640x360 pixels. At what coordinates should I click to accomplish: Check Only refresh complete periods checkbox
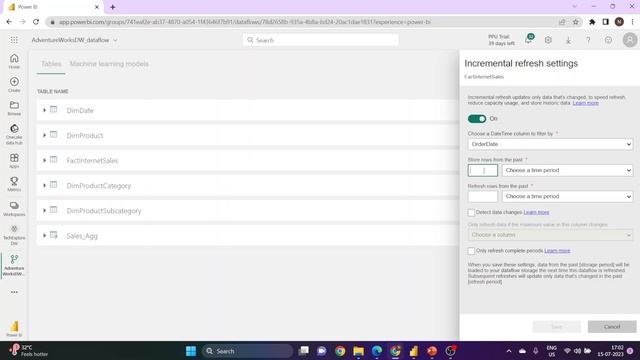point(471,251)
